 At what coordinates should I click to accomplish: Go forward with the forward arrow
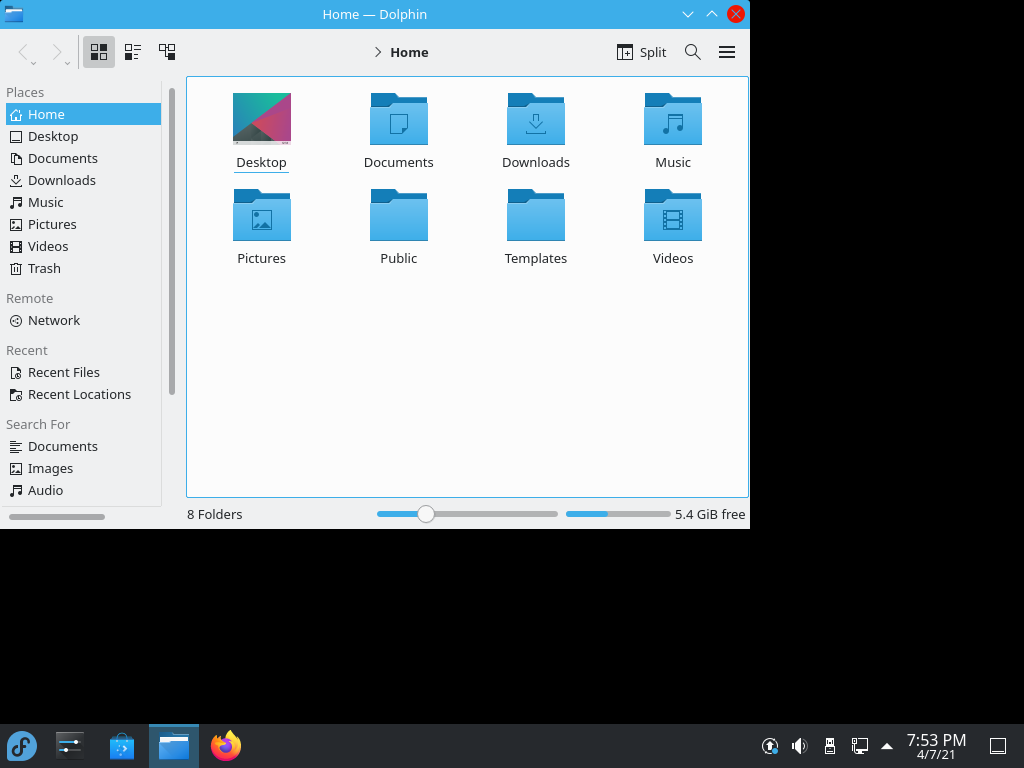click(x=57, y=52)
